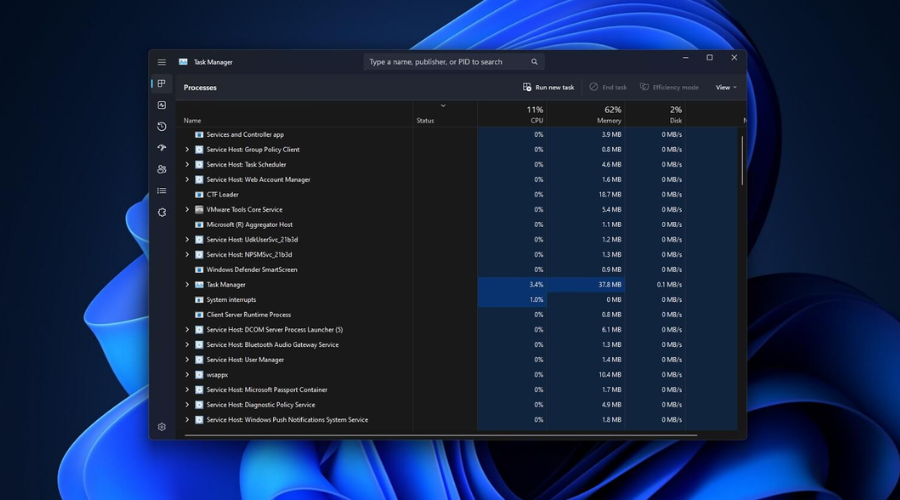Screen dimensions: 900x500
Task: Click the search magnifier icon
Action: point(534,62)
